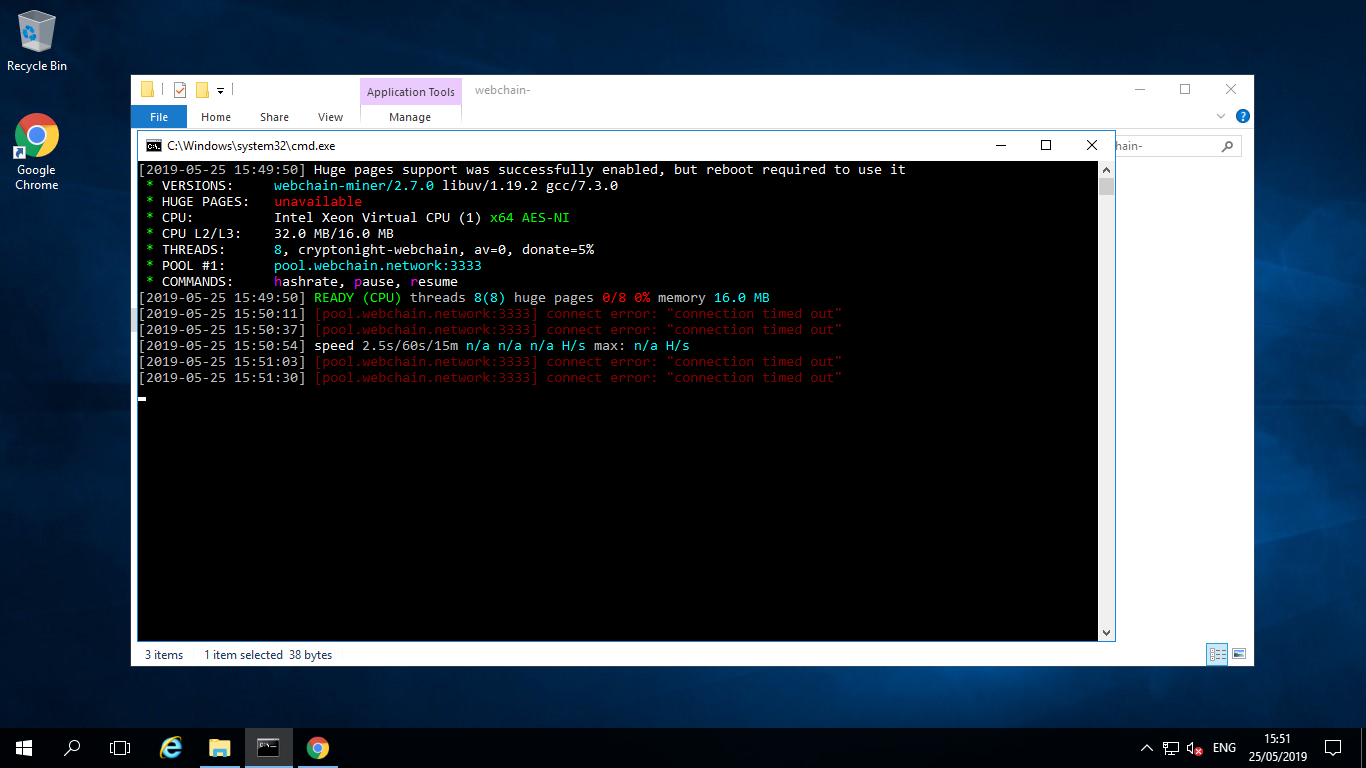Click the 15:50:11 connection error line
This screenshot has height=768, width=1366.
click(x=490, y=314)
